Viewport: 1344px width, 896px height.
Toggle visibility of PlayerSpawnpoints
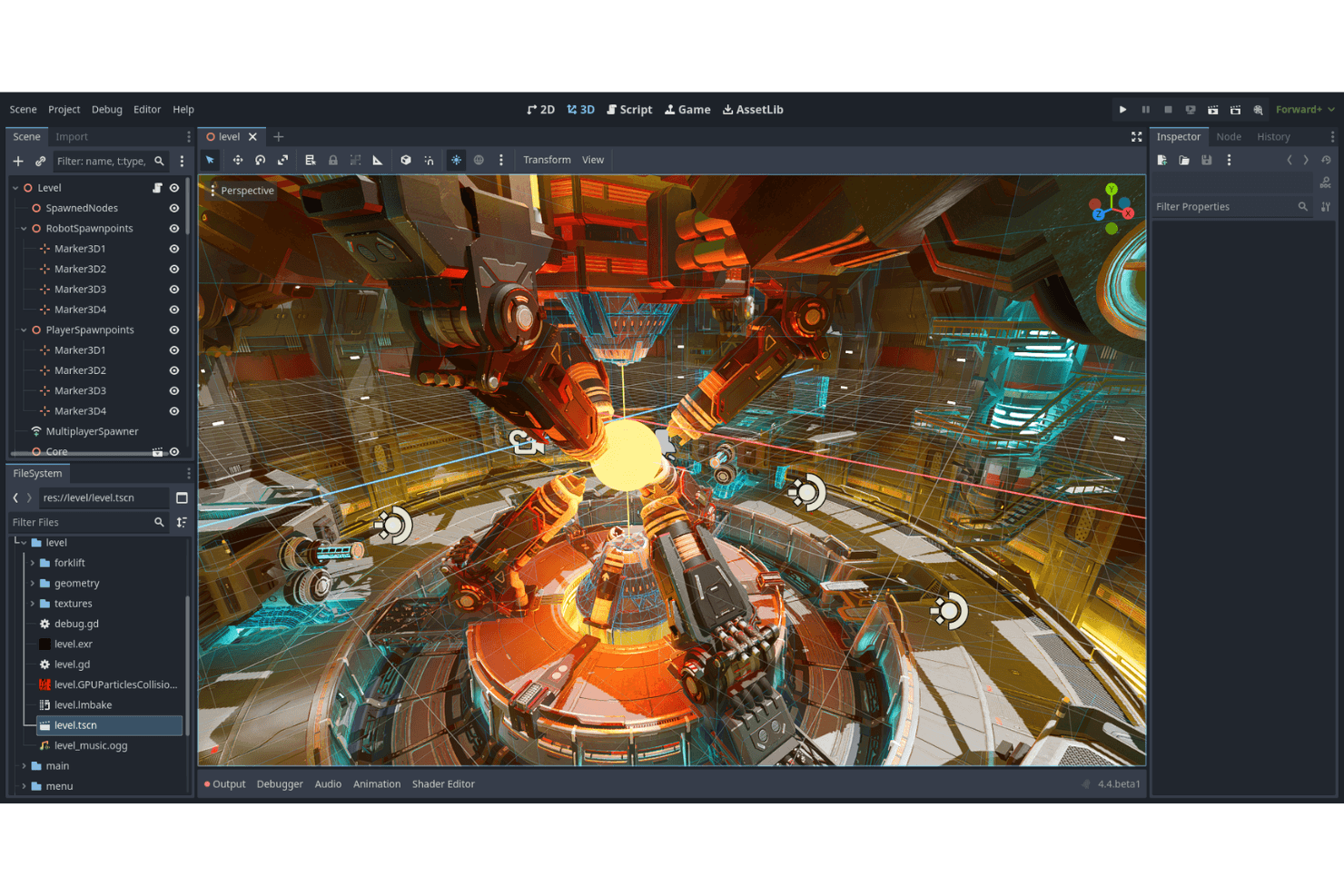(174, 330)
